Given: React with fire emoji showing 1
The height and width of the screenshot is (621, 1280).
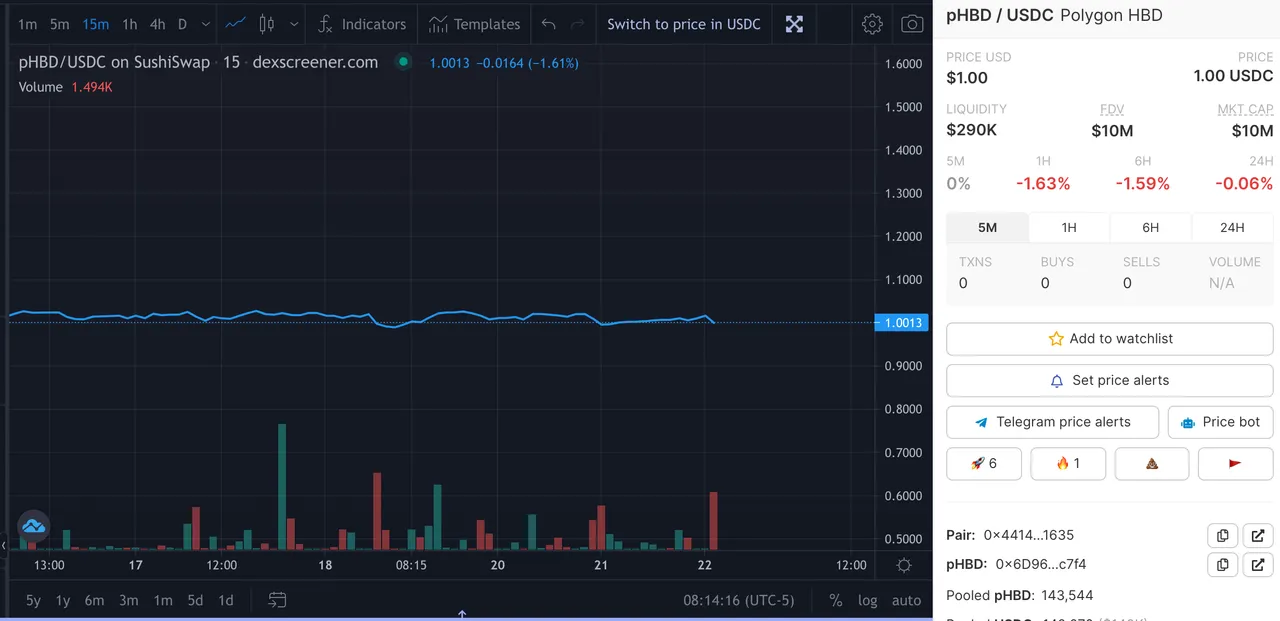Looking at the screenshot, I should coord(1068,464).
